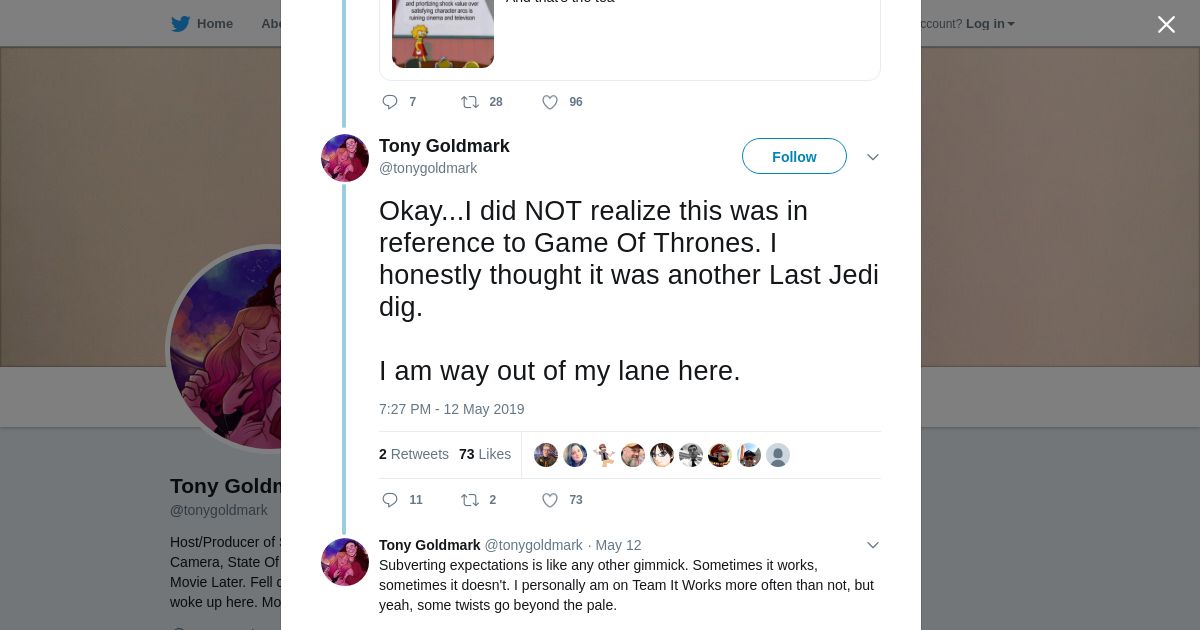The height and width of the screenshot is (630, 1200).
Task: Click first liker avatar in likes row
Action: (546, 455)
